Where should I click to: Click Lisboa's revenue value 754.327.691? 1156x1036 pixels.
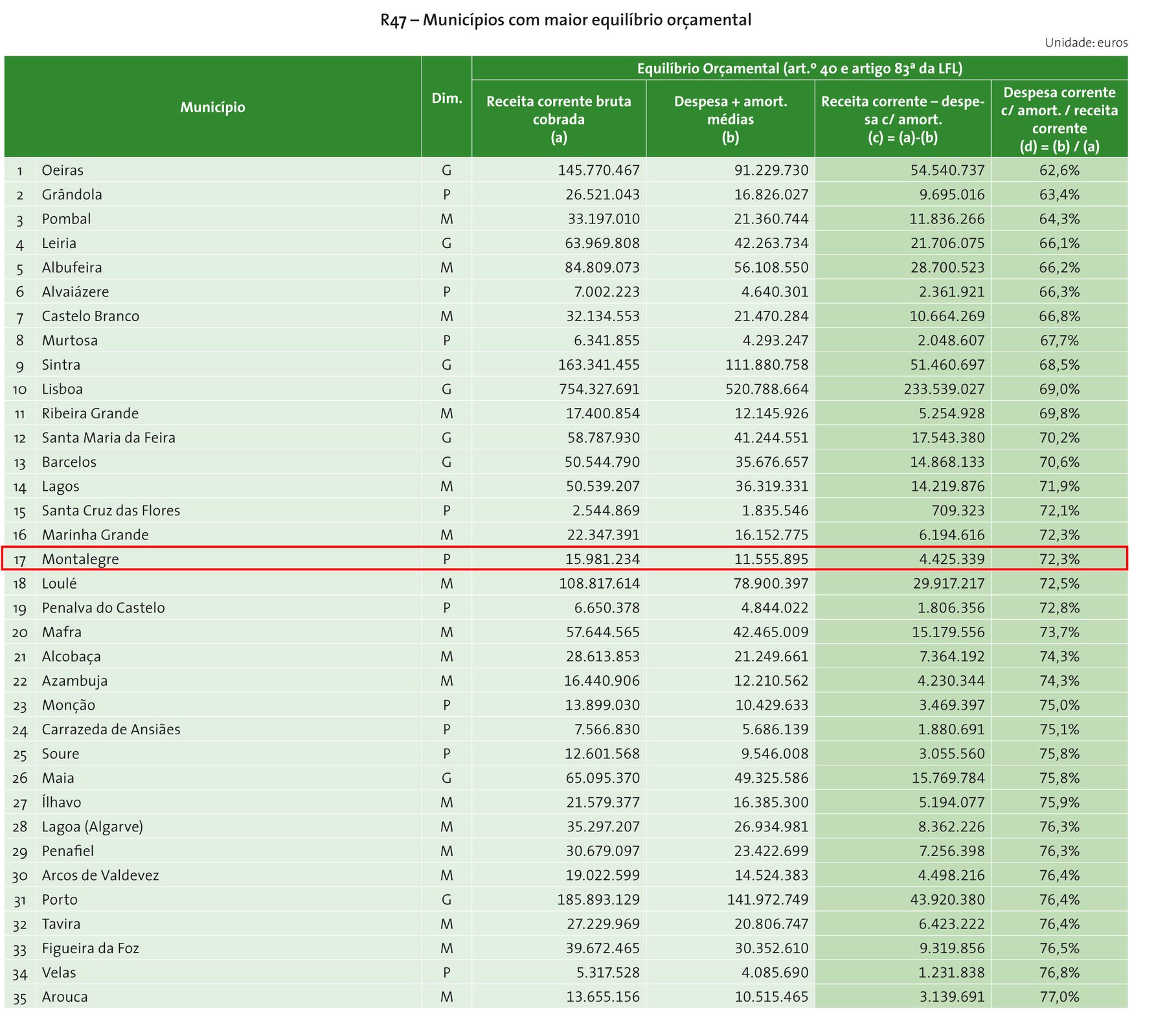(598, 389)
